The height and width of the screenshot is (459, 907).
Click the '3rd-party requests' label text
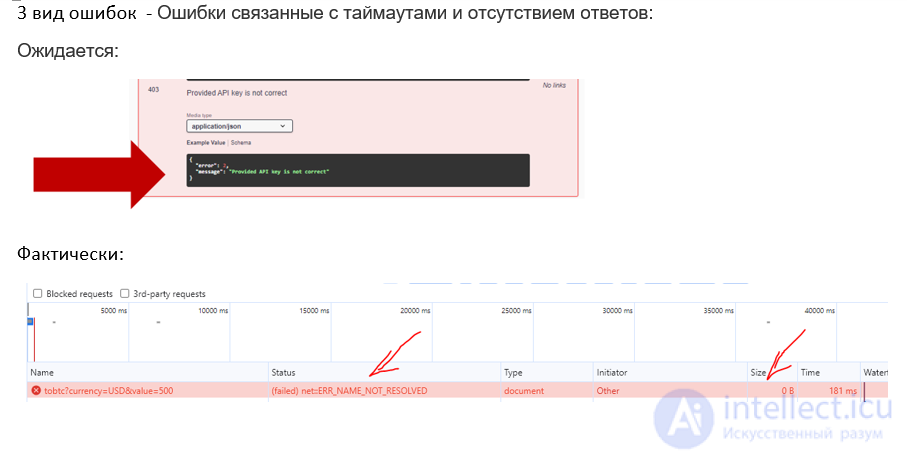tap(169, 294)
